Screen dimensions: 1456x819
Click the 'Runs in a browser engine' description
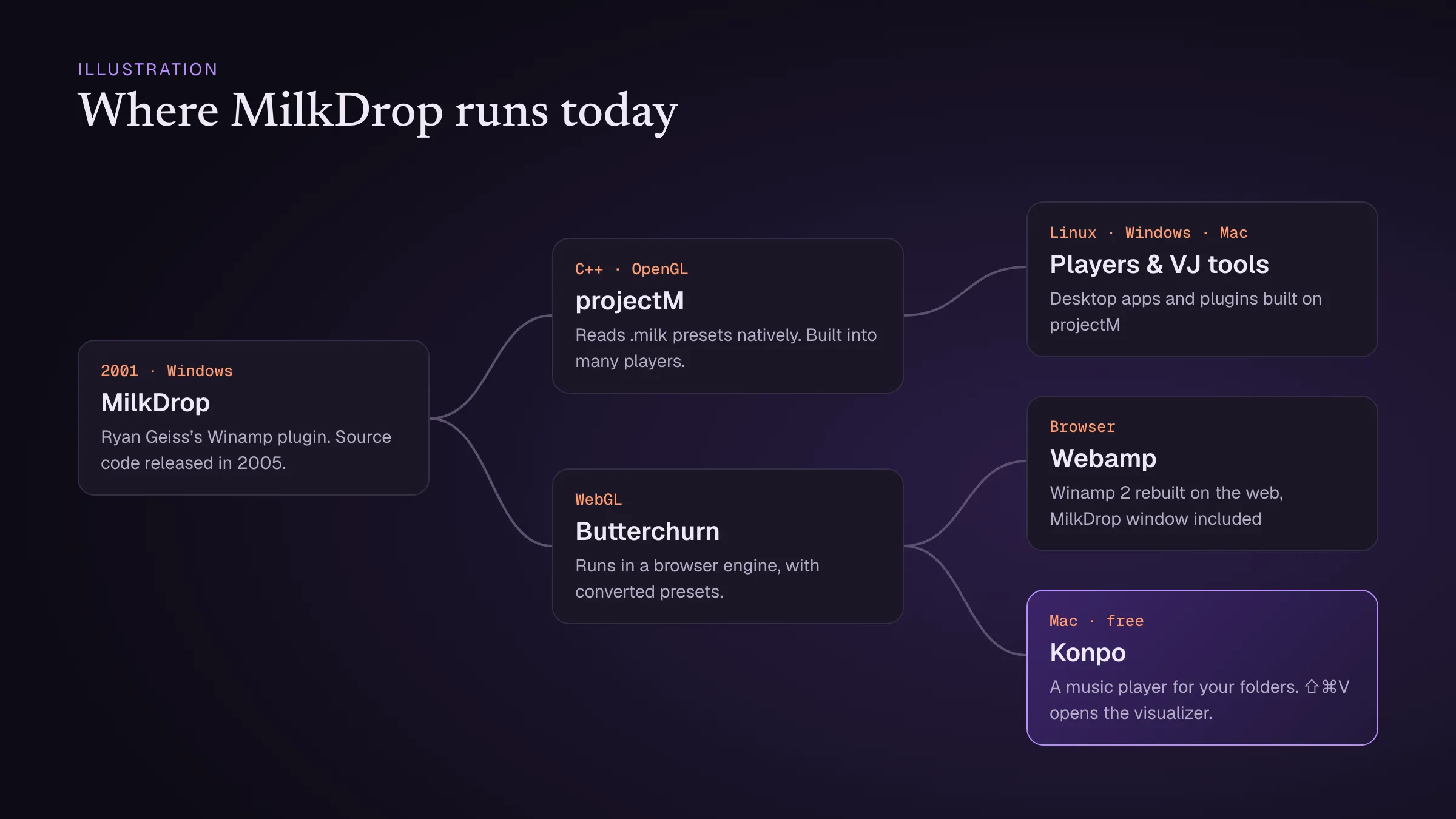(x=697, y=578)
